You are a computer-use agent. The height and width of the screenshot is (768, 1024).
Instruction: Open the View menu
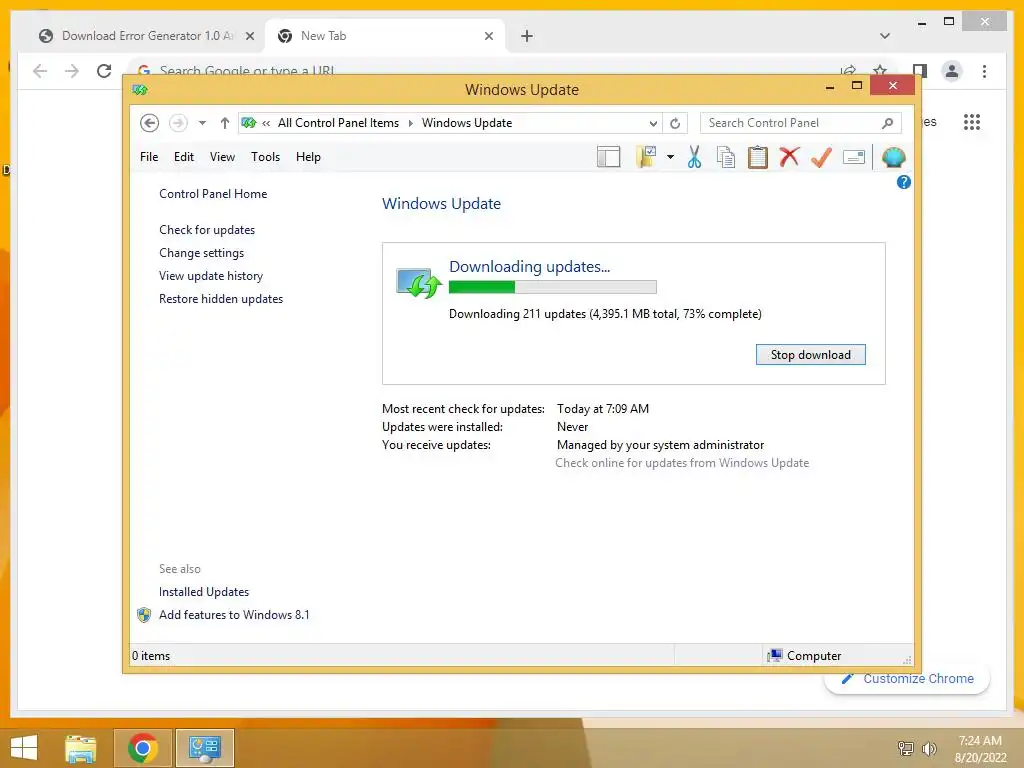click(222, 157)
